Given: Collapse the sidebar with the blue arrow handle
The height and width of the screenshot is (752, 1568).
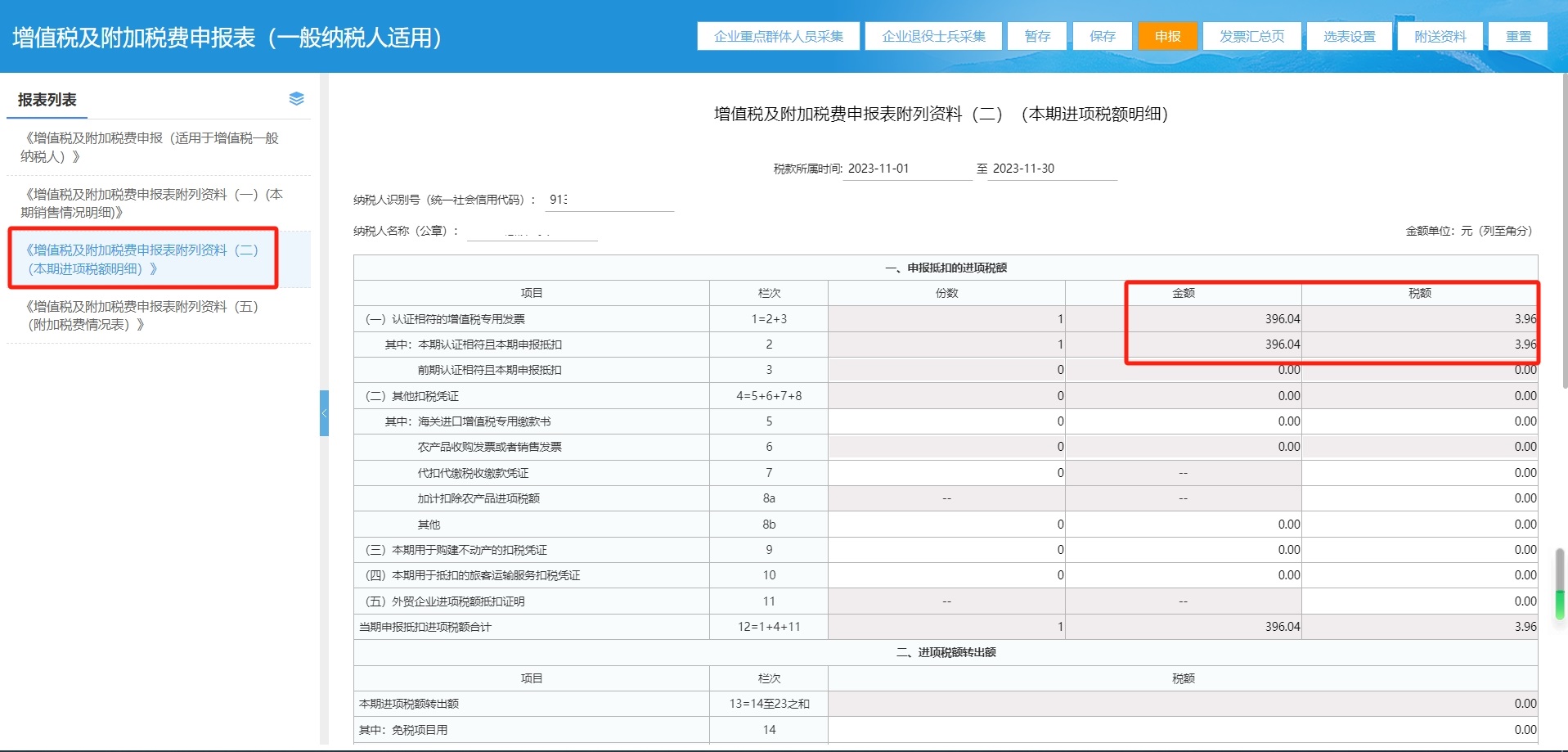Looking at the screenshot, I should pyautogui.click(x=324, y=413).
